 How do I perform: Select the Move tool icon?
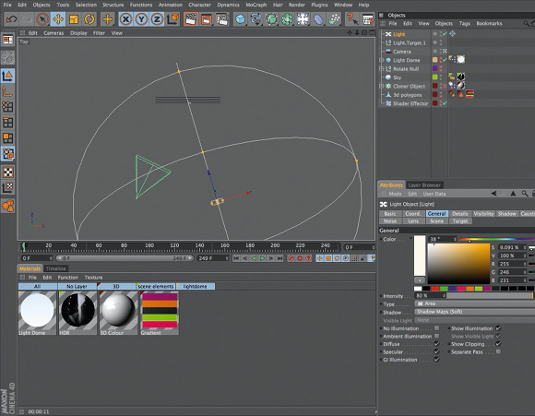point(58,19)
